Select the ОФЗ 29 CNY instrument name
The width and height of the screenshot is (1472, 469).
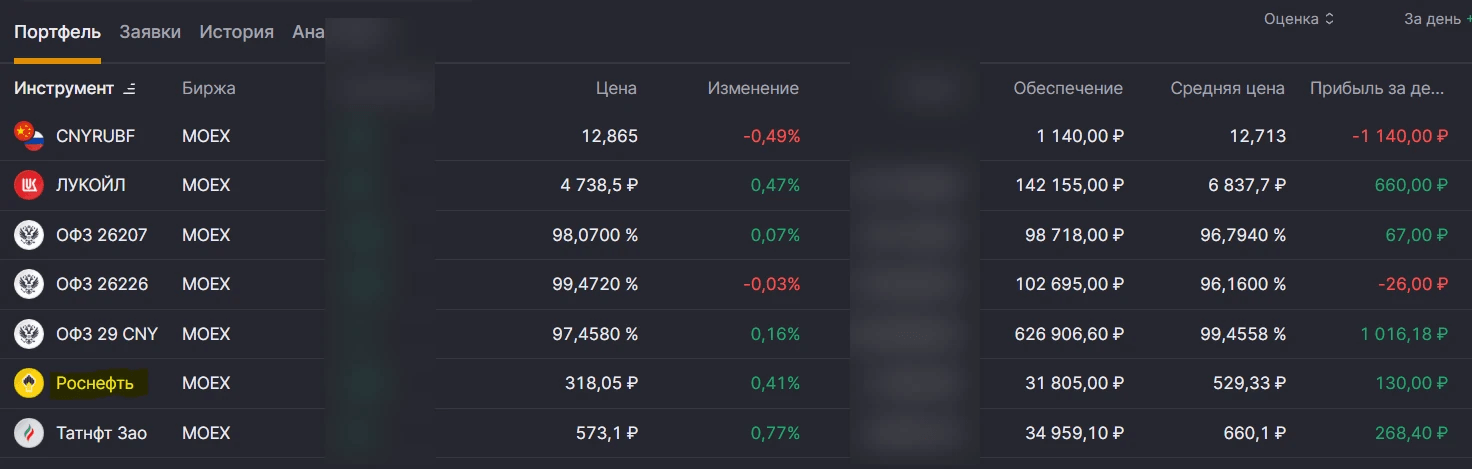tap(107, 334)
